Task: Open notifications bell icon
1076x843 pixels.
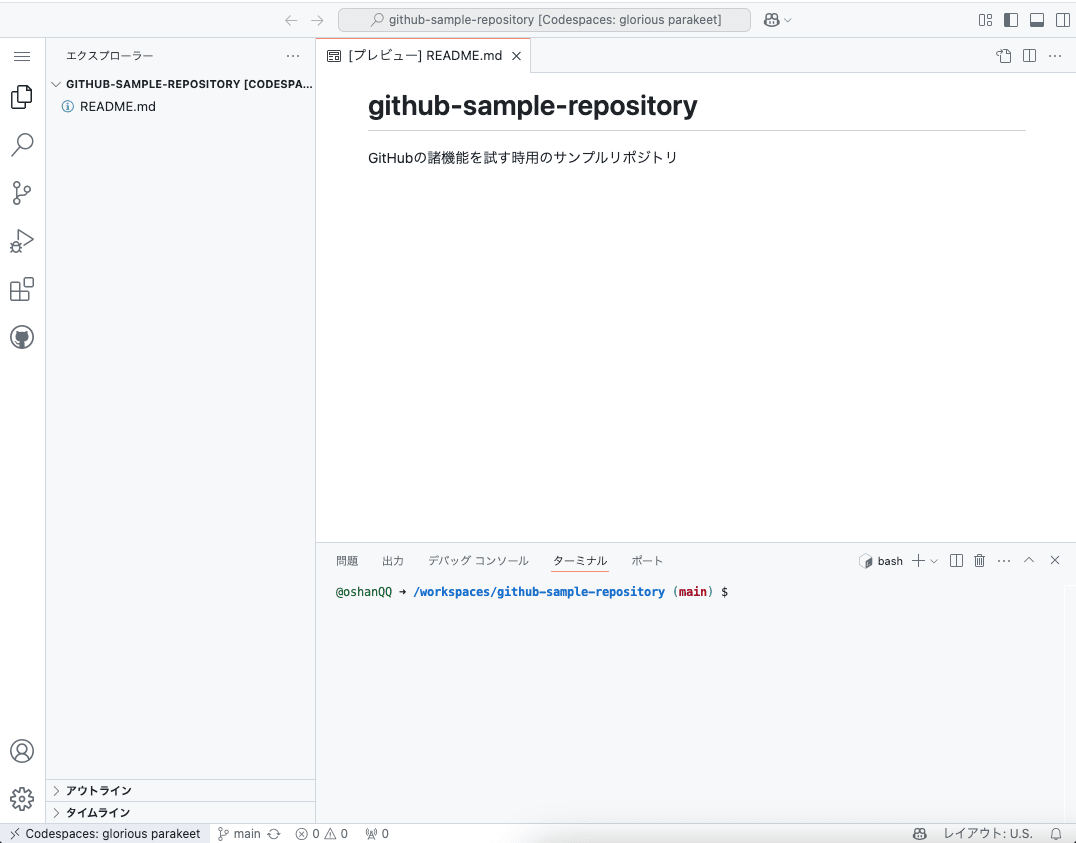Action: 1057,833
